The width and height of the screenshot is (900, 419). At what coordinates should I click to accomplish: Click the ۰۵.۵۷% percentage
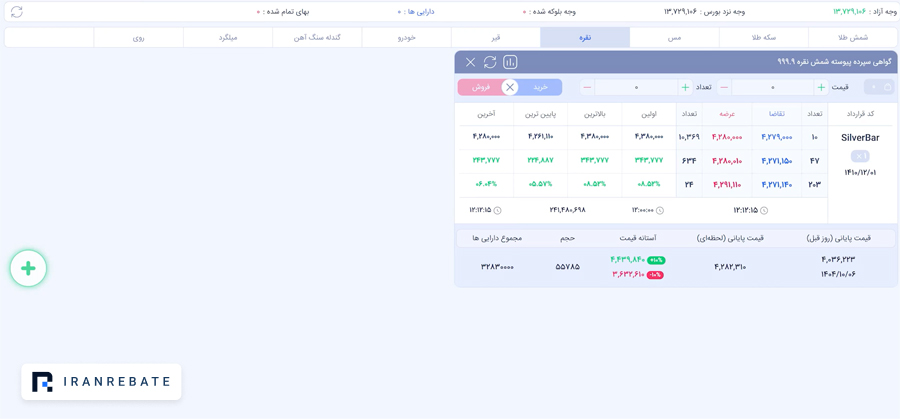click(540, 184)
